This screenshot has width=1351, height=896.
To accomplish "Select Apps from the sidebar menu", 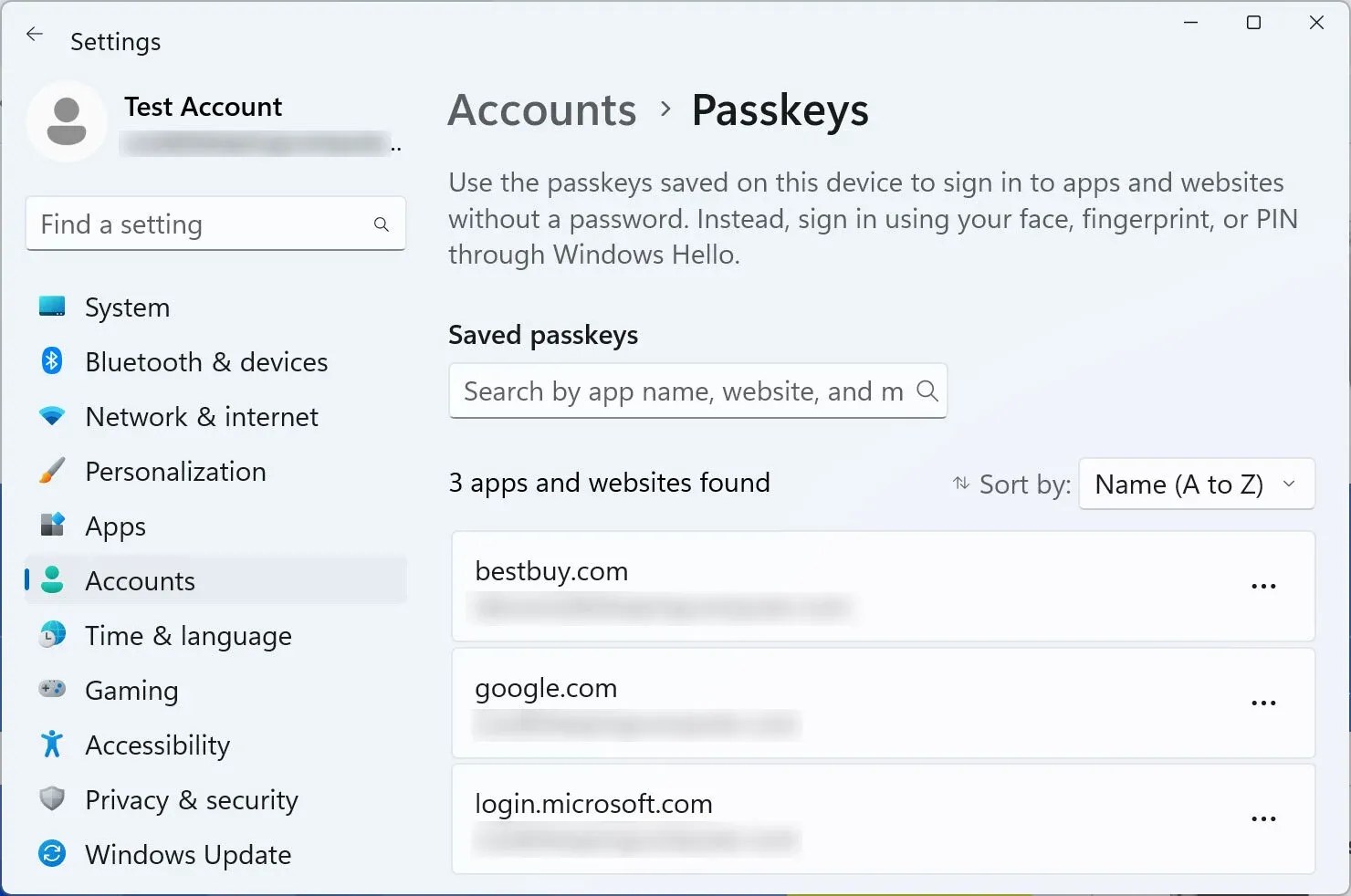I will pyautogui.click(x=52, y=526).
